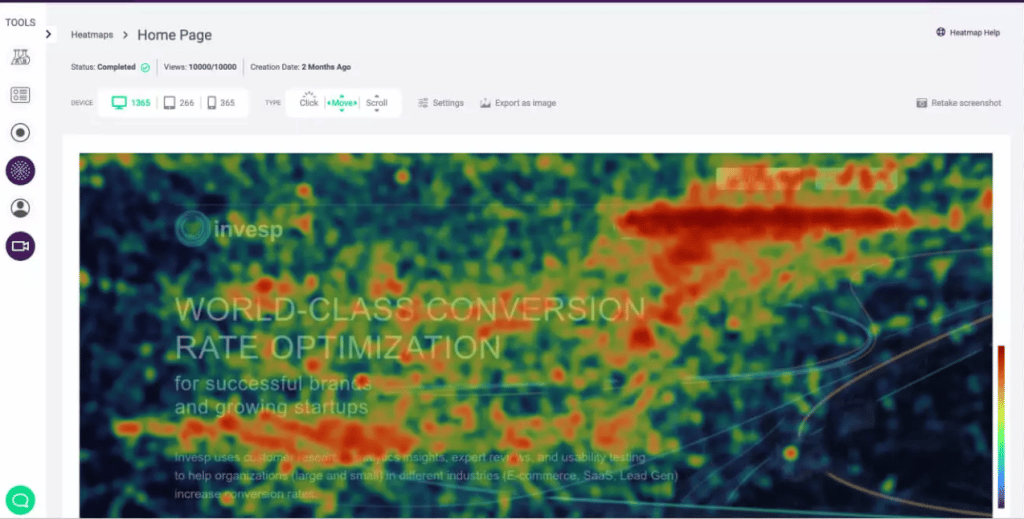Click Export as image
1024x519 pixels.
(x=518, y=102)
